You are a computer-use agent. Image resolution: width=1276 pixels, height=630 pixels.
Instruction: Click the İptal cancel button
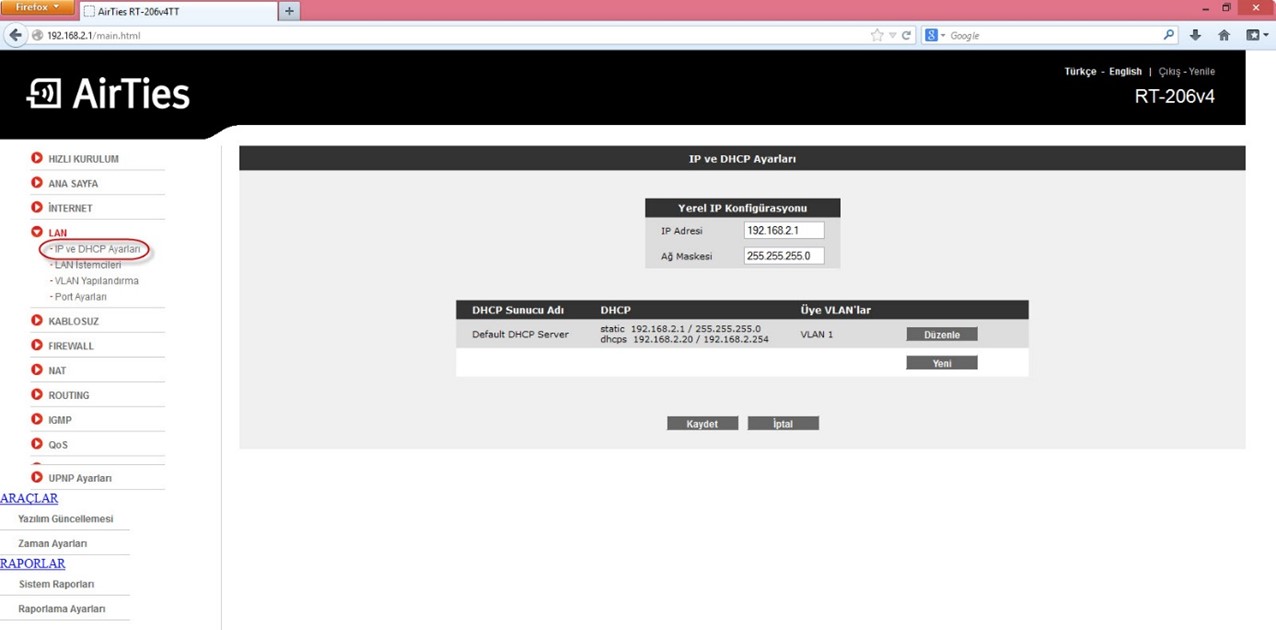[783, 424]
